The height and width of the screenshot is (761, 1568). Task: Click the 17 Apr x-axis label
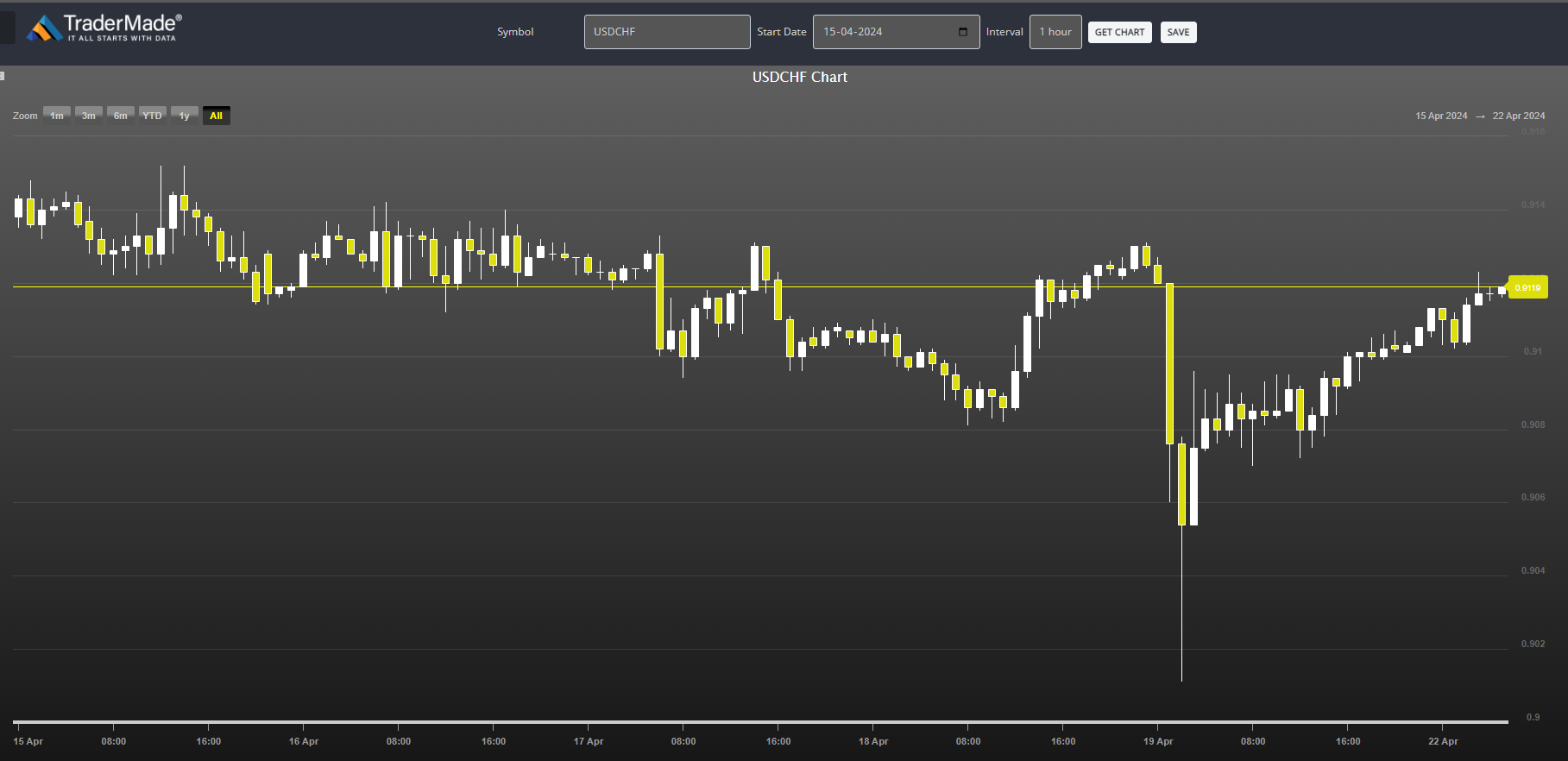click(589, 741)
